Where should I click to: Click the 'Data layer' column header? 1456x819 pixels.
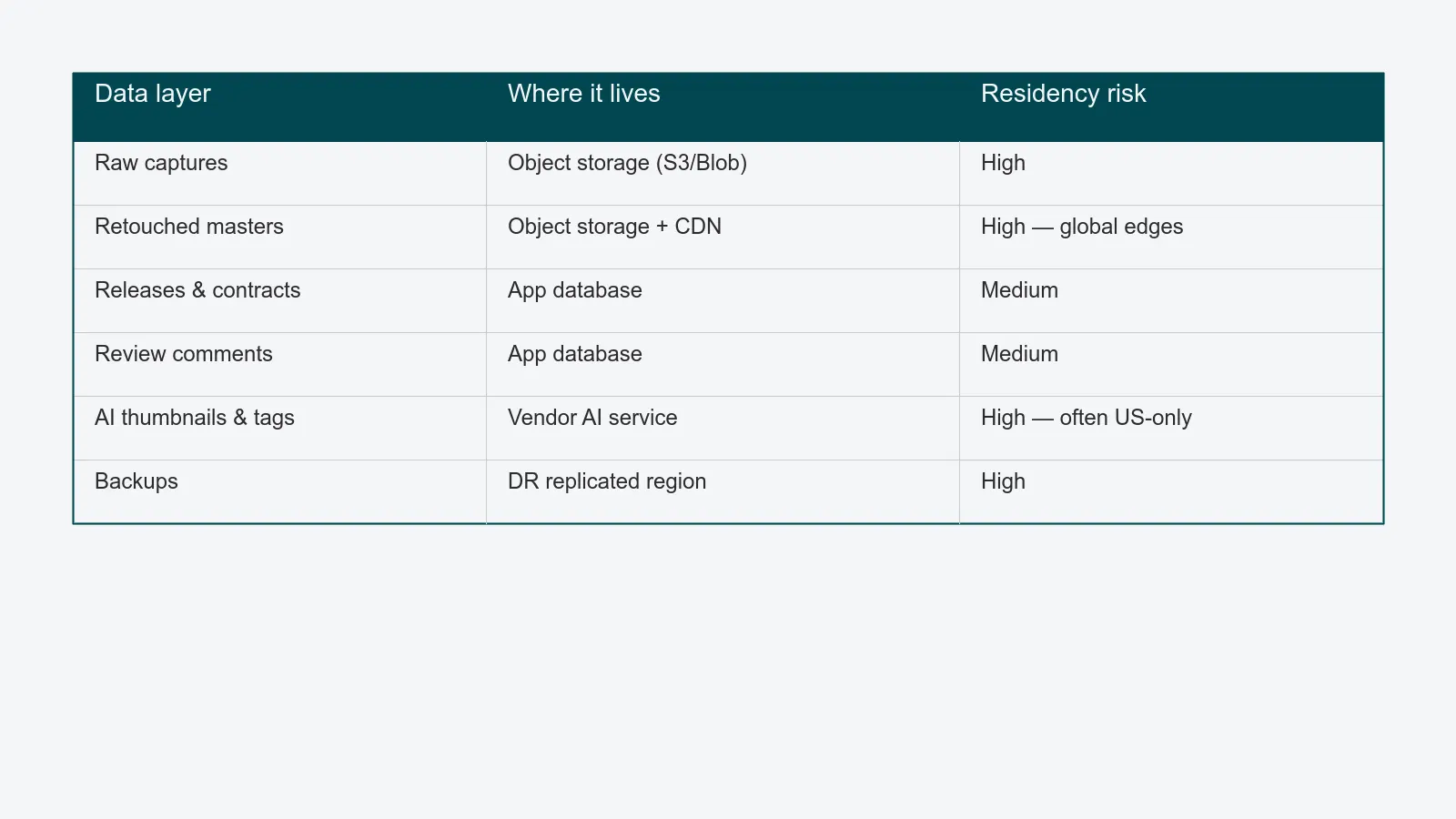[x=279, y=107]
